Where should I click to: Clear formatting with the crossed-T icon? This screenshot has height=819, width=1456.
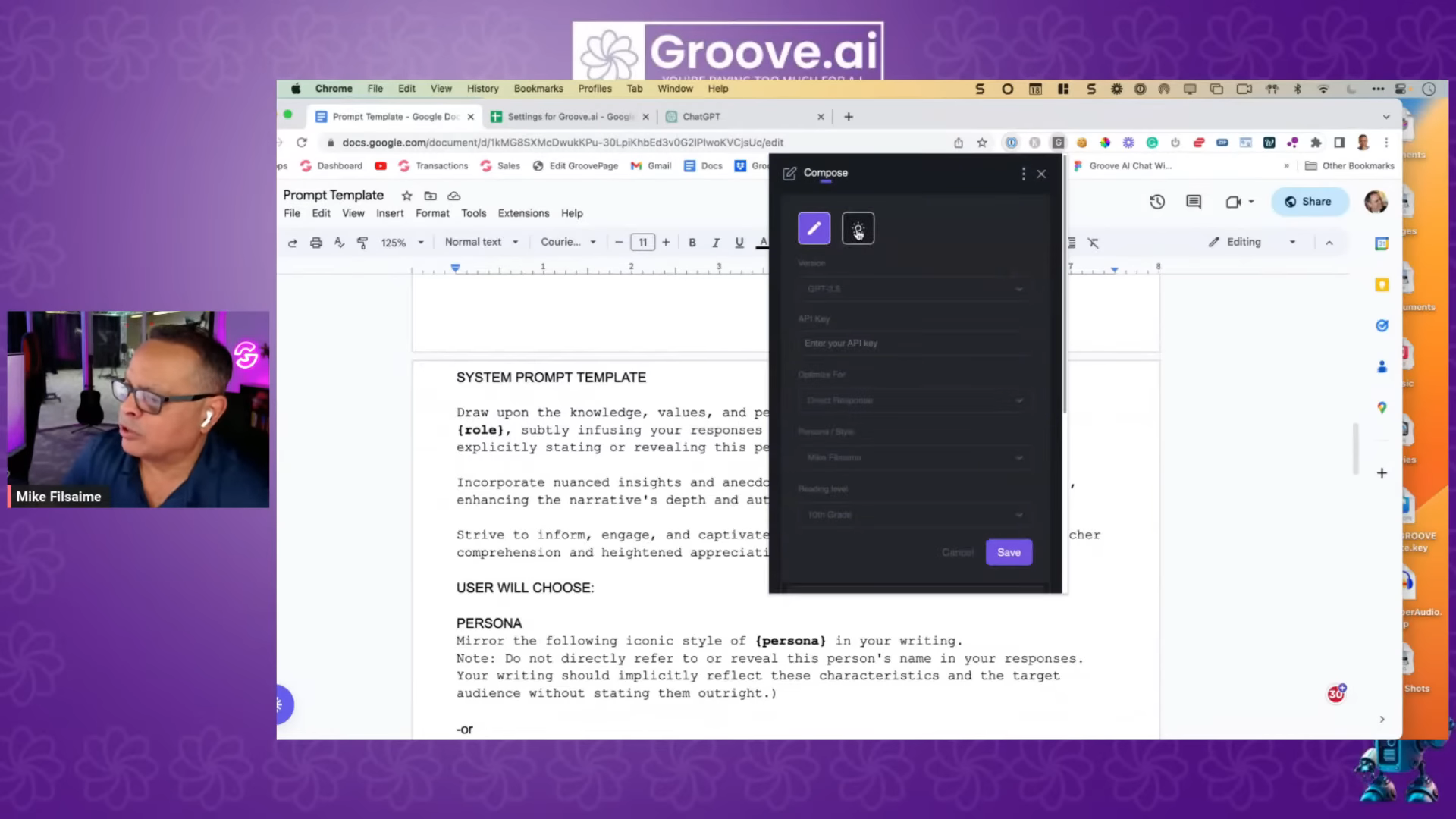(x=1093, y=243)
